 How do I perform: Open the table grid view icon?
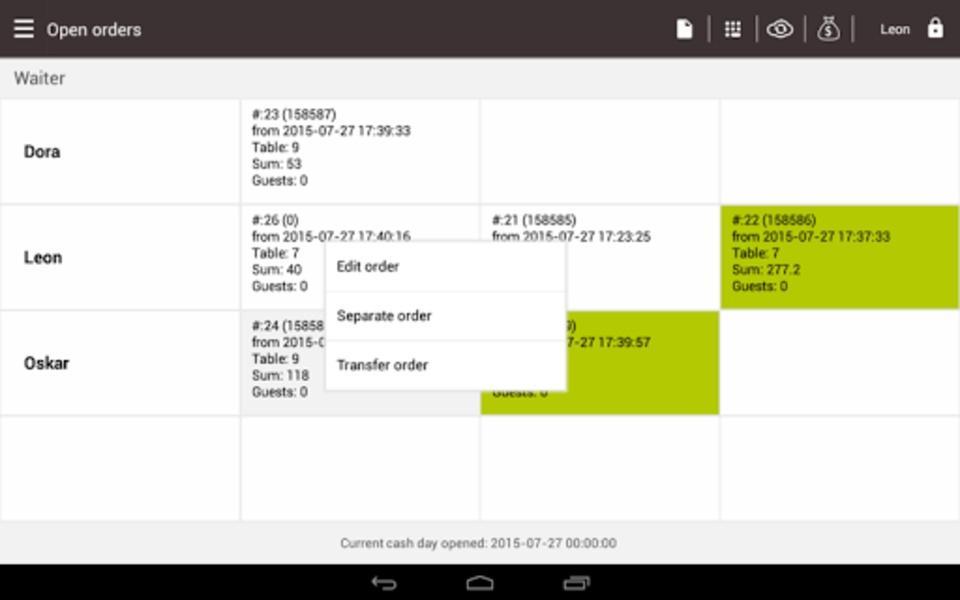(733, 29)
